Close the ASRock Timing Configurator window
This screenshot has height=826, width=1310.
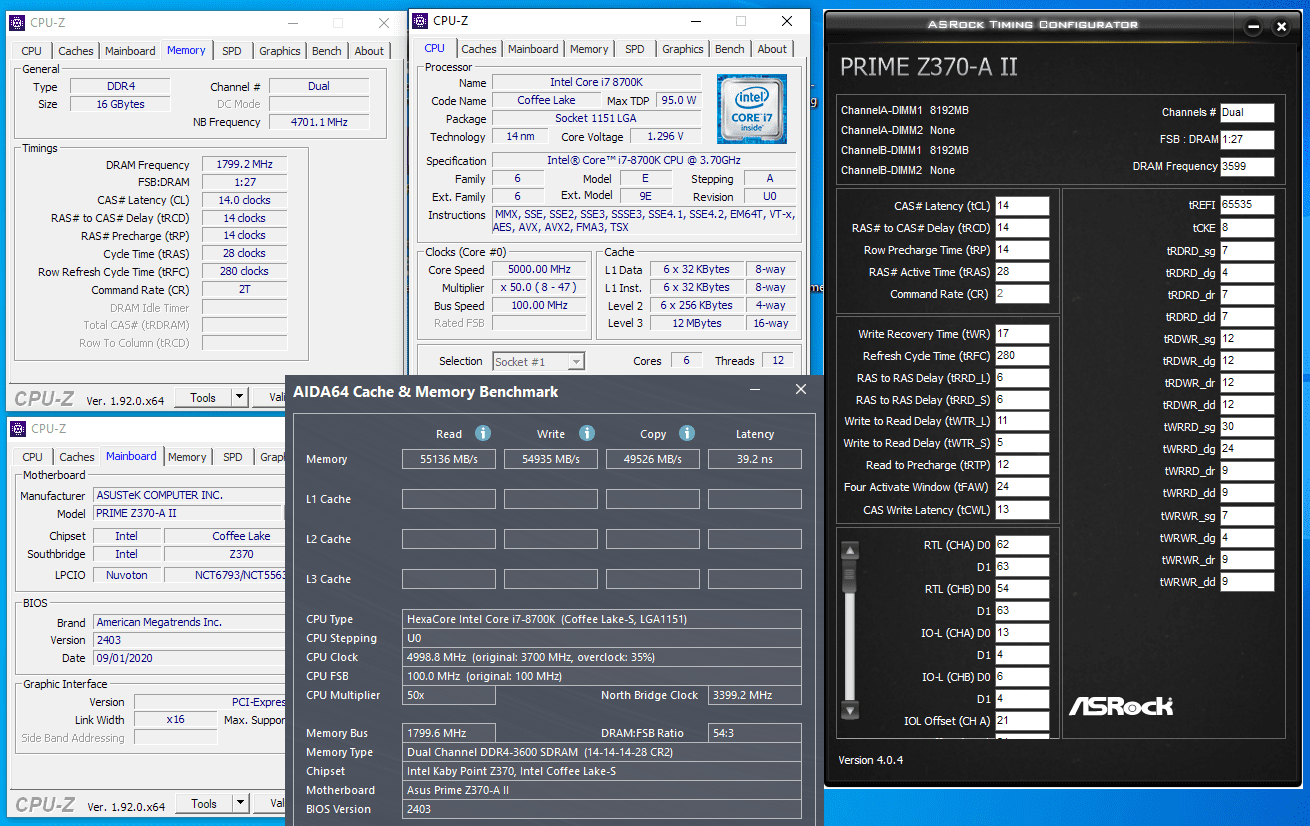1281,27
